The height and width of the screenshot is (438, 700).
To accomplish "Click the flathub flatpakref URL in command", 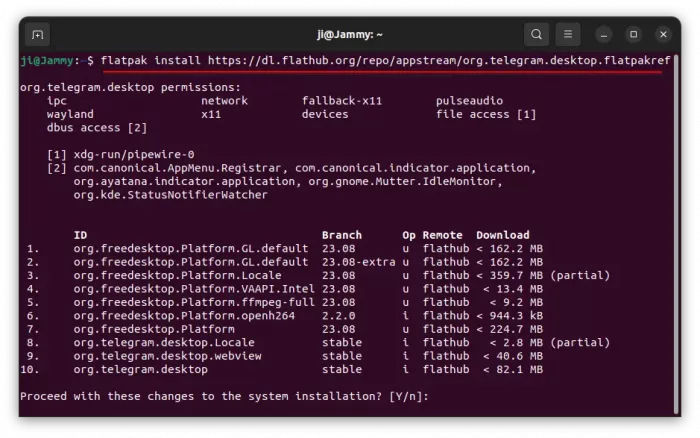I will tap(448, 61).
